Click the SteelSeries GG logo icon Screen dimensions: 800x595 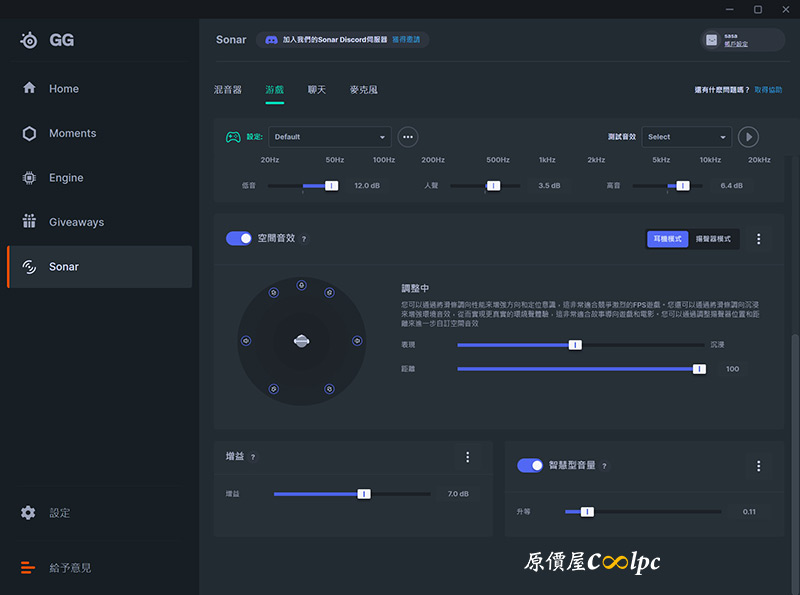click(x=29, y=40)
